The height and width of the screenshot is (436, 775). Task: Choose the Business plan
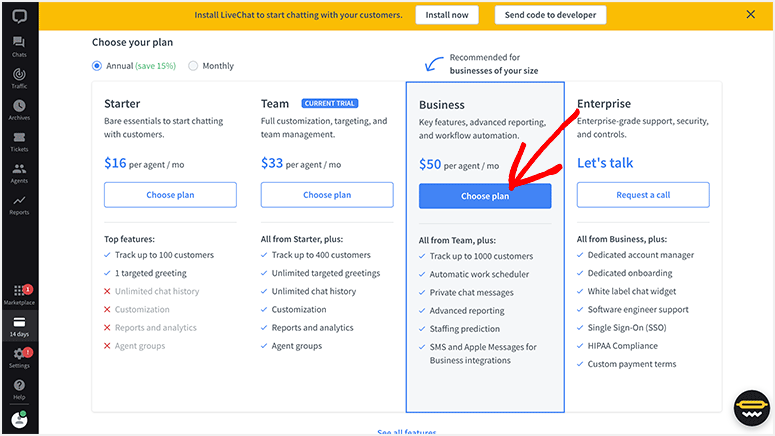point(485,196)
